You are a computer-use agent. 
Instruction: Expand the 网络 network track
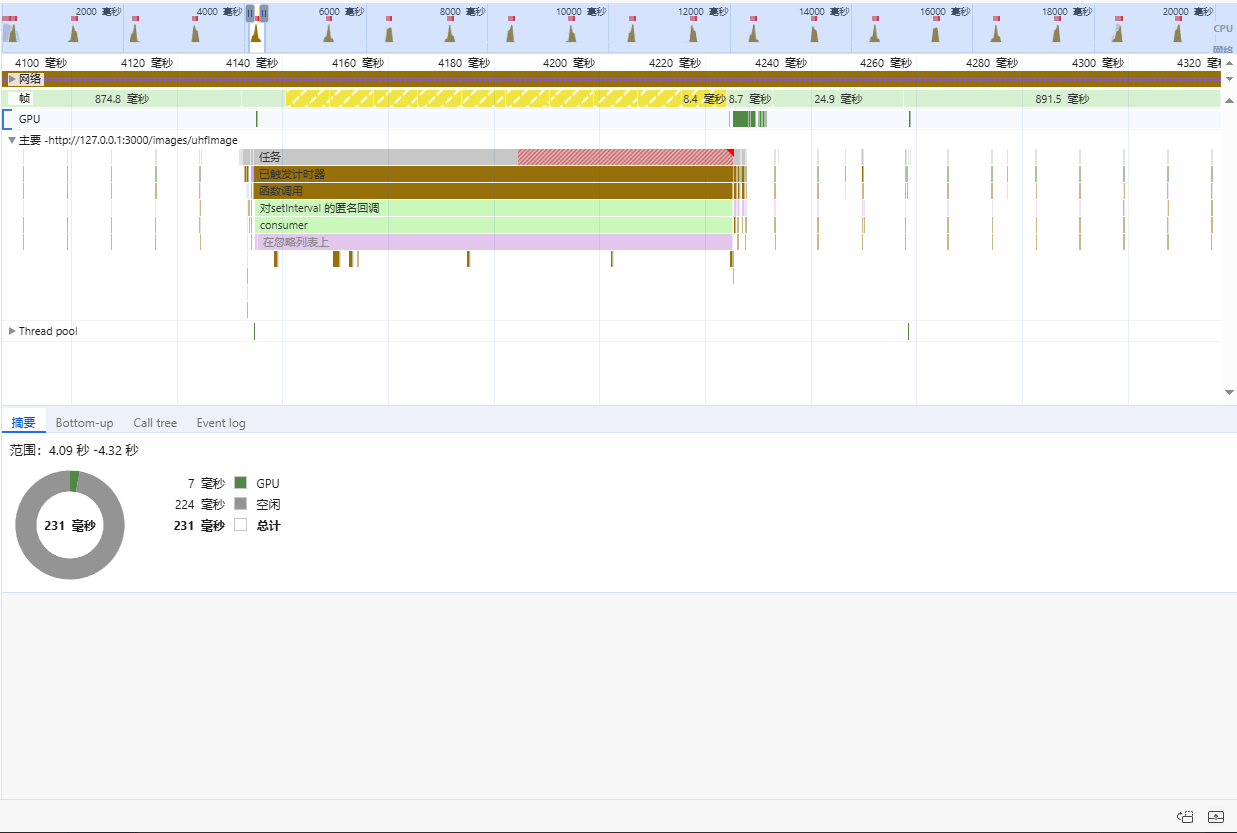tap(12, 79)
